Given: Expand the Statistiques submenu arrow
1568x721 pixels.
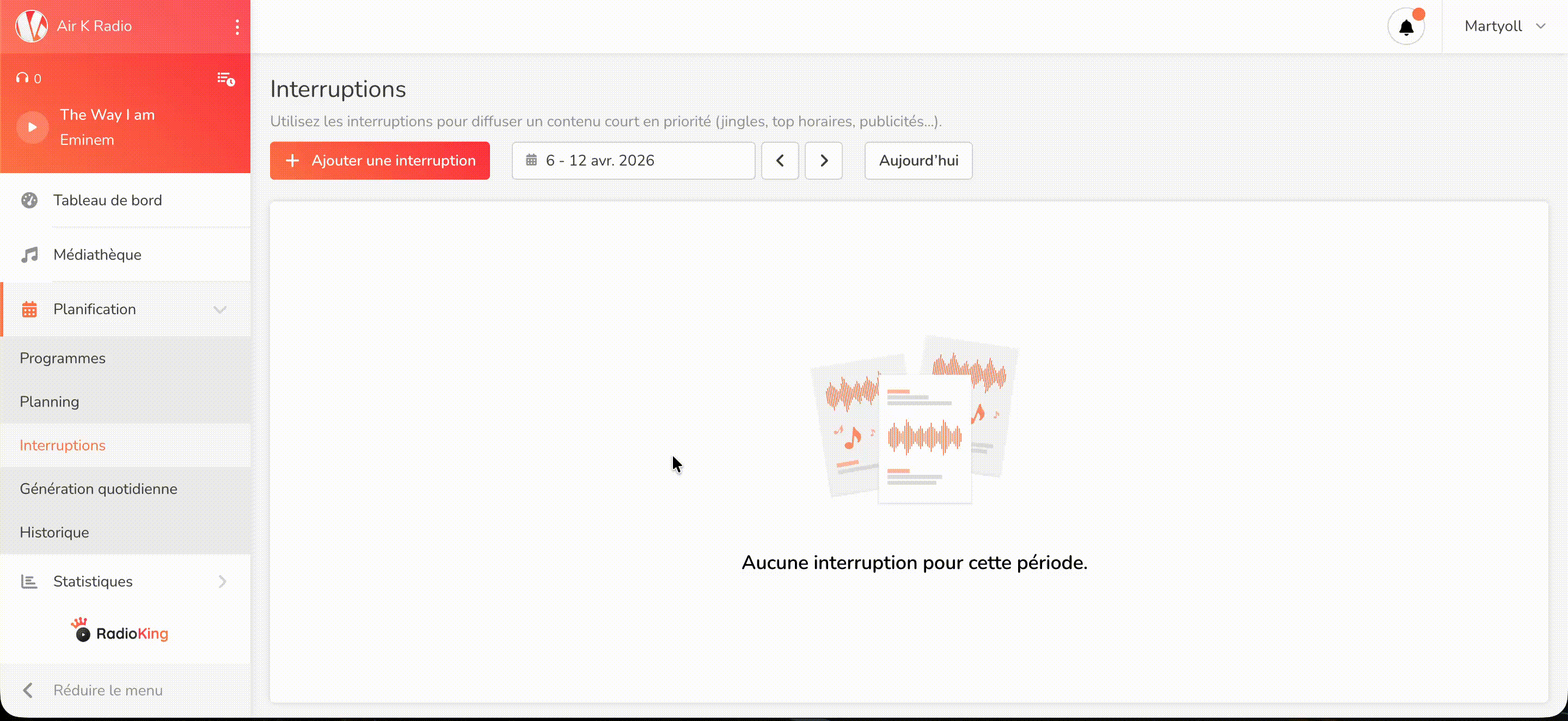Looking at the screenshot, I should tap(223, 582).
